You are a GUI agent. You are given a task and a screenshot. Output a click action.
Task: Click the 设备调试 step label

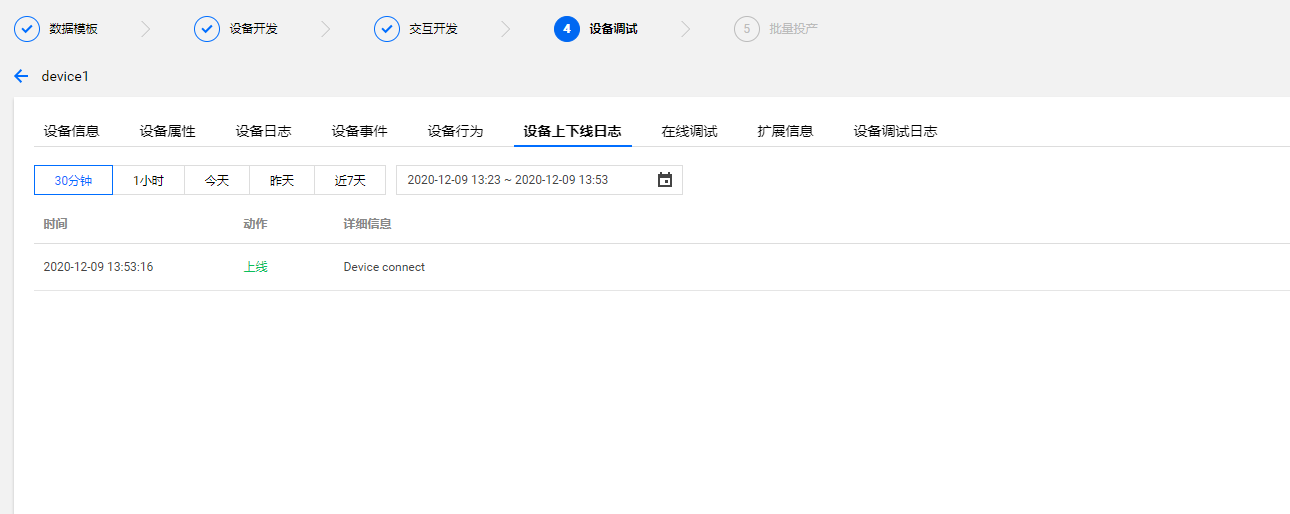[x=614, y=29]
